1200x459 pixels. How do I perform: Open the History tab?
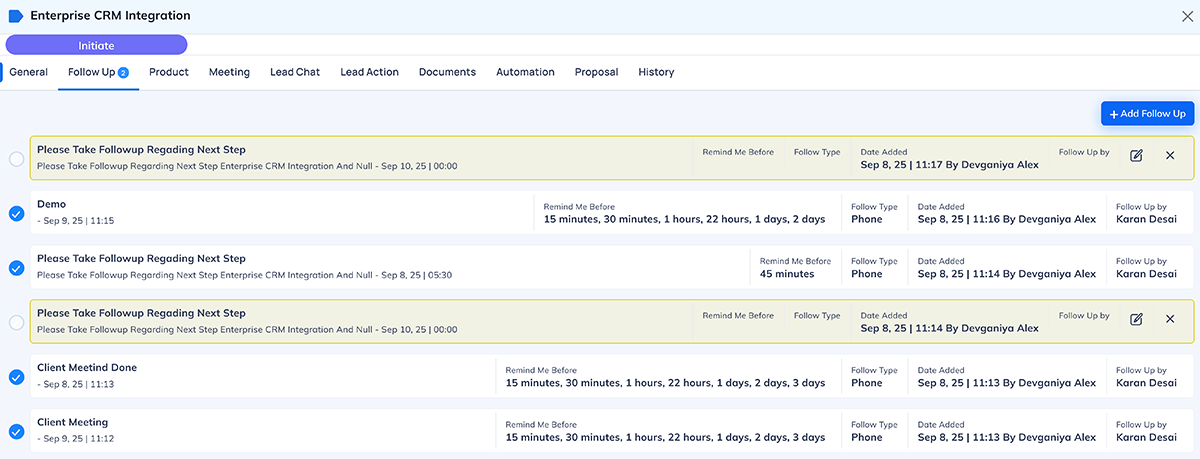(x=656, y=72)
